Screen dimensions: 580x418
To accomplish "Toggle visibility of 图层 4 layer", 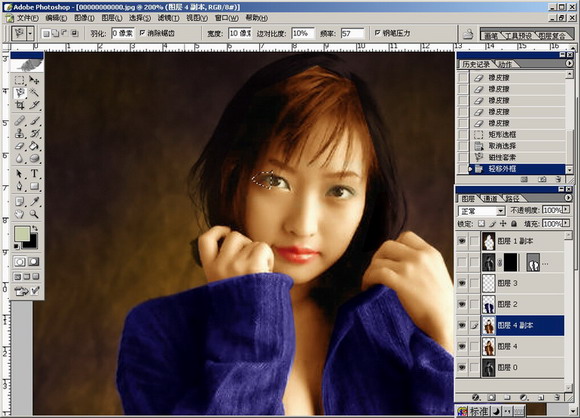I will (x=462, y=346).
